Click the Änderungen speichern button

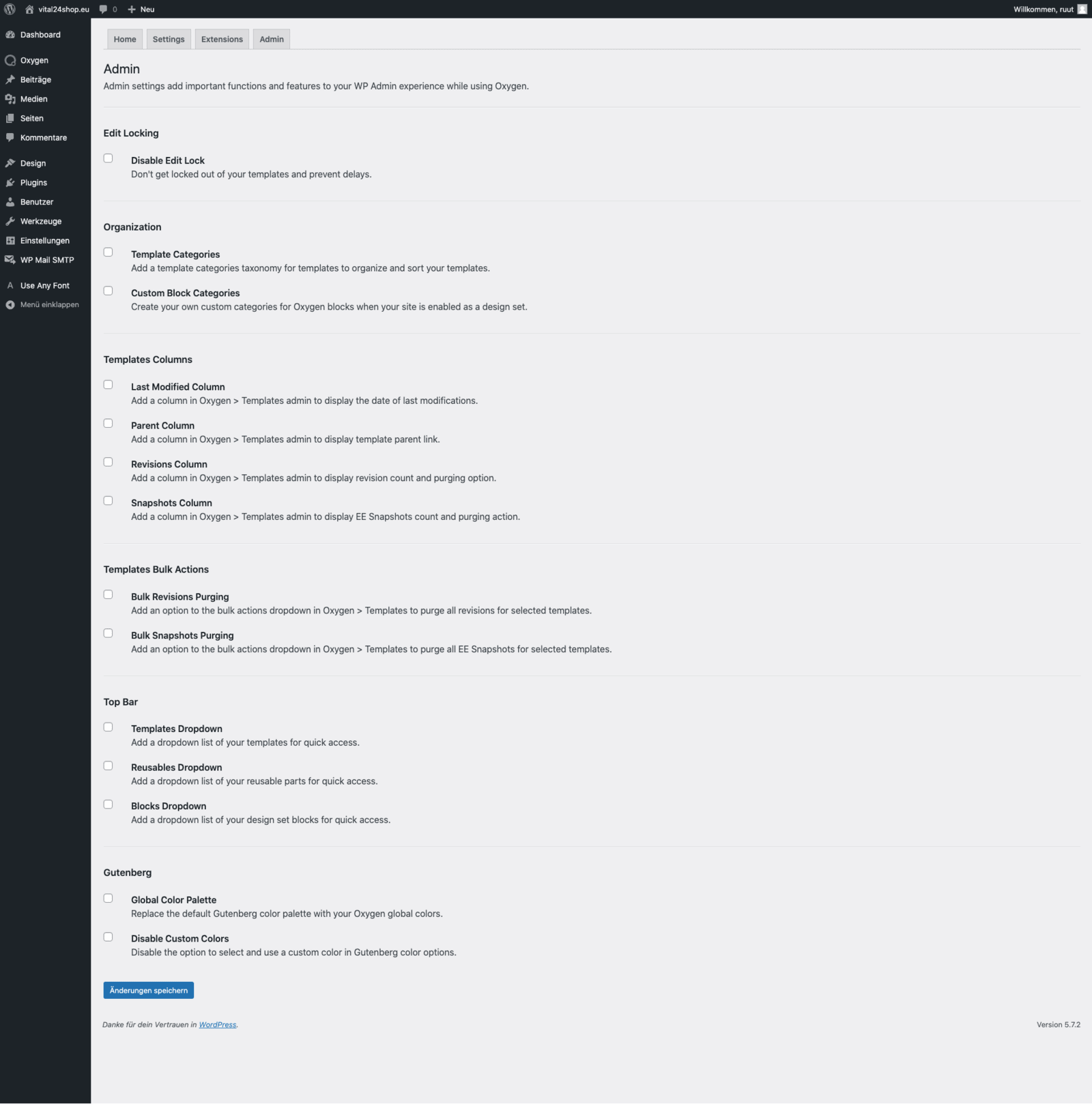point(149,990)
